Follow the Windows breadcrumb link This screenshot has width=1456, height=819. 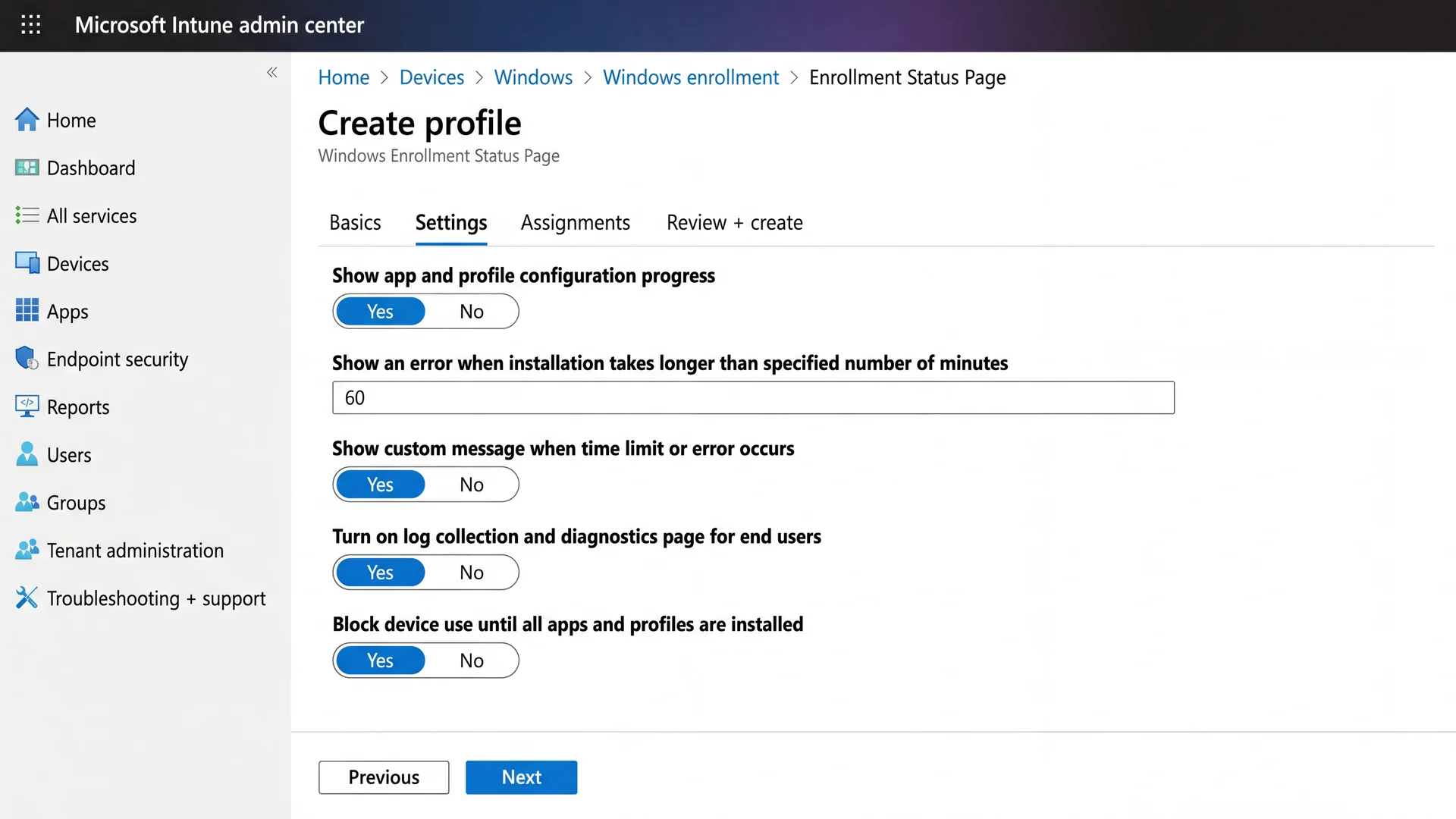pos(533,77)
